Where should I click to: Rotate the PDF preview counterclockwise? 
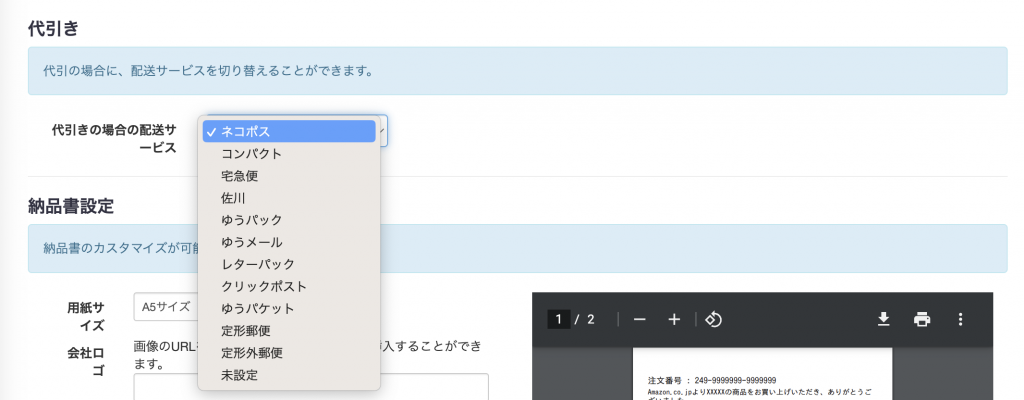714,320
